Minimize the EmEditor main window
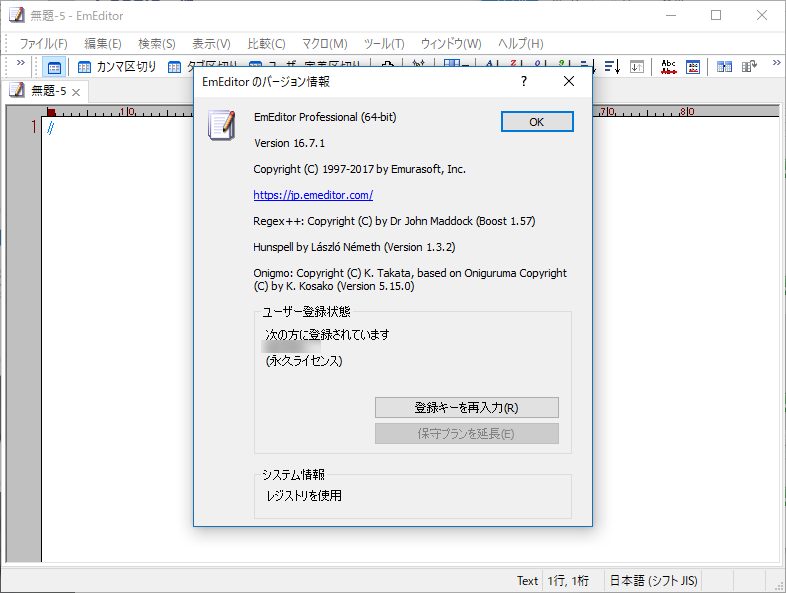 (x=671, y=15)
